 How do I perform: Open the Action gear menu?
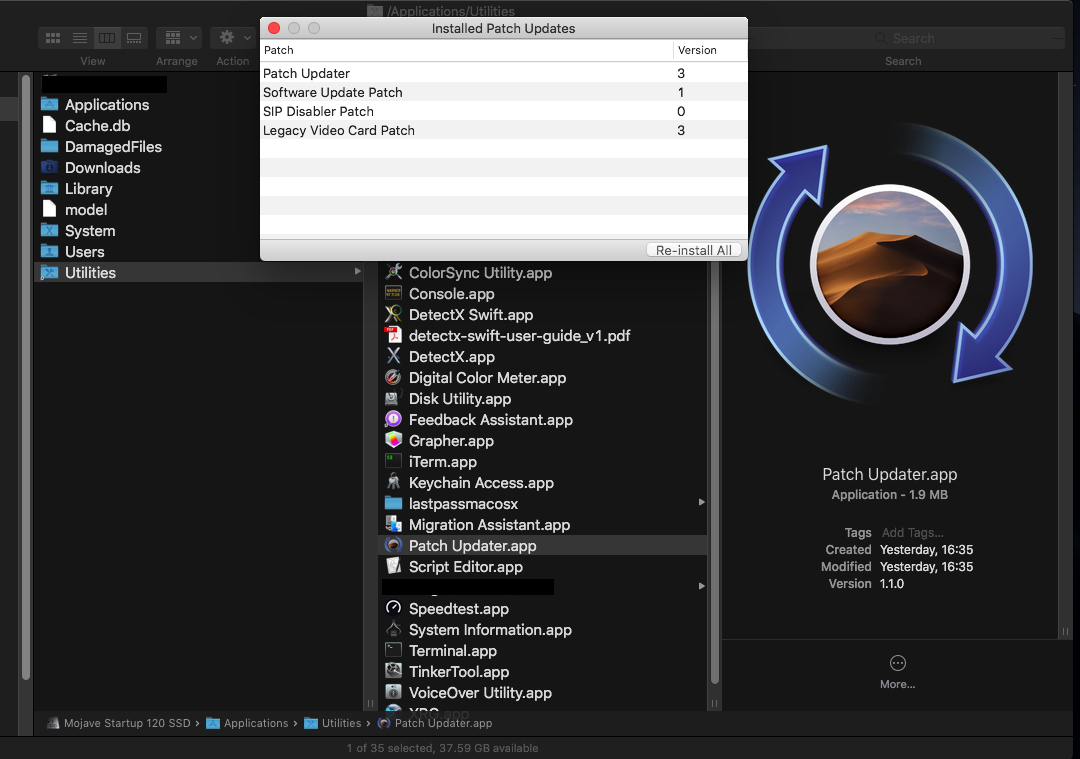tap(233, 38)
